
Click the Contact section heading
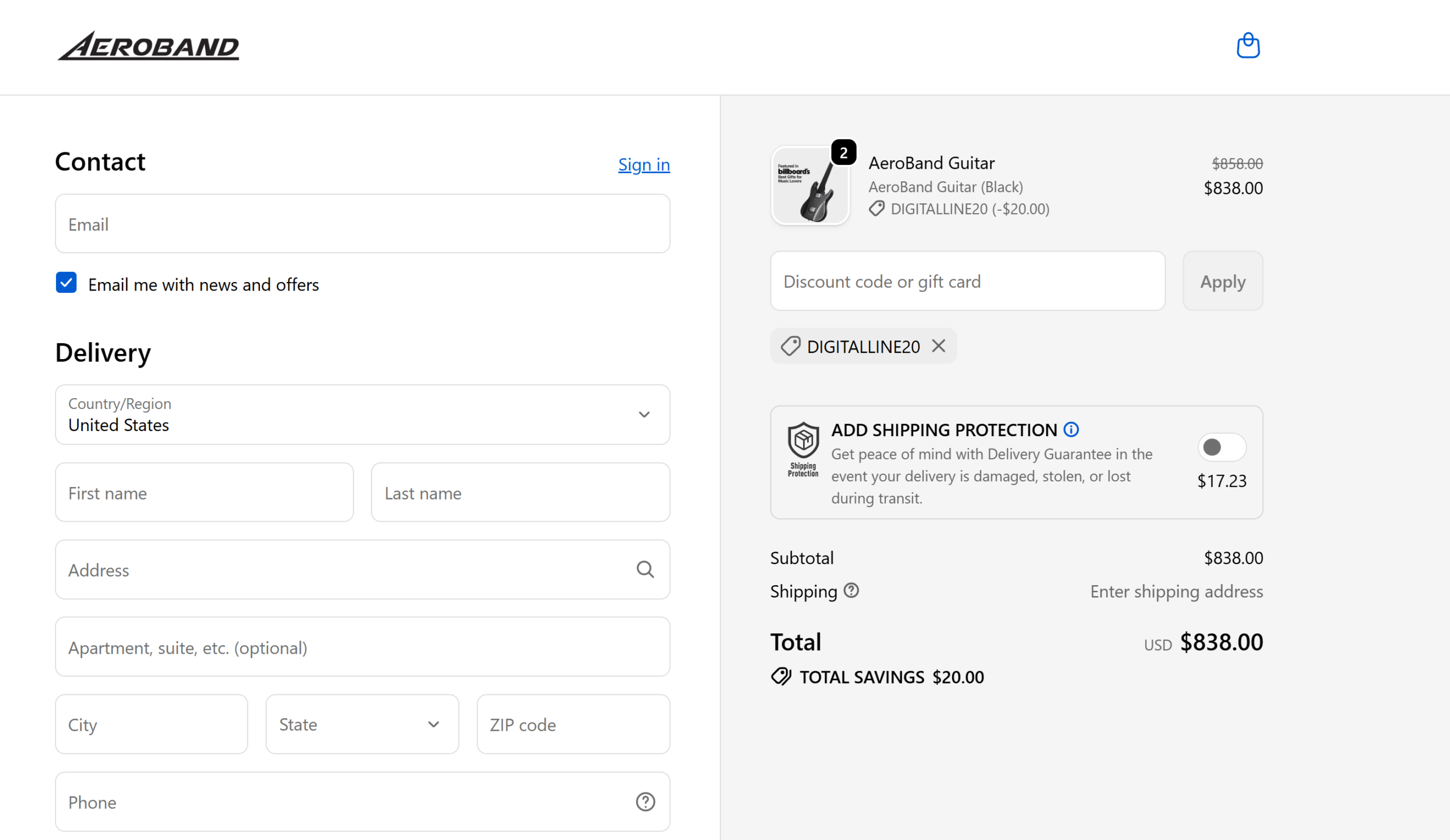pos(100,161)
